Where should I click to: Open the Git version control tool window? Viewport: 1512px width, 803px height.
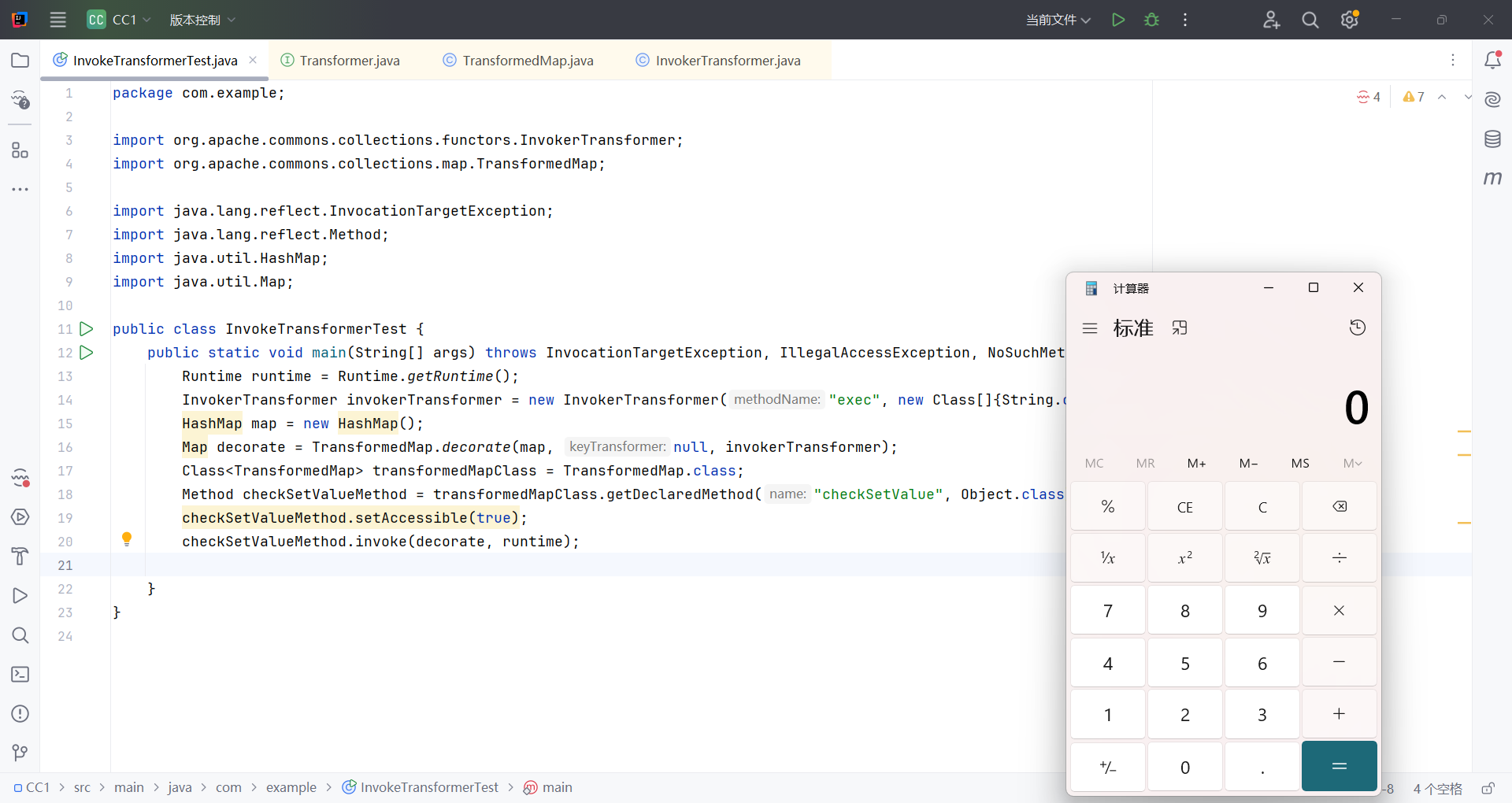pyautogui.click(x=20, y=753)
